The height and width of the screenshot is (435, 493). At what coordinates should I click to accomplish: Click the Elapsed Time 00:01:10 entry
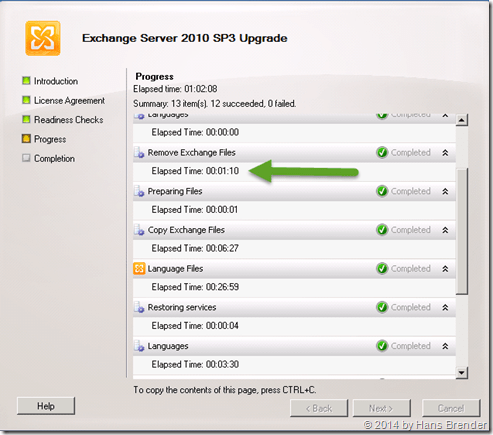[195, 171]
